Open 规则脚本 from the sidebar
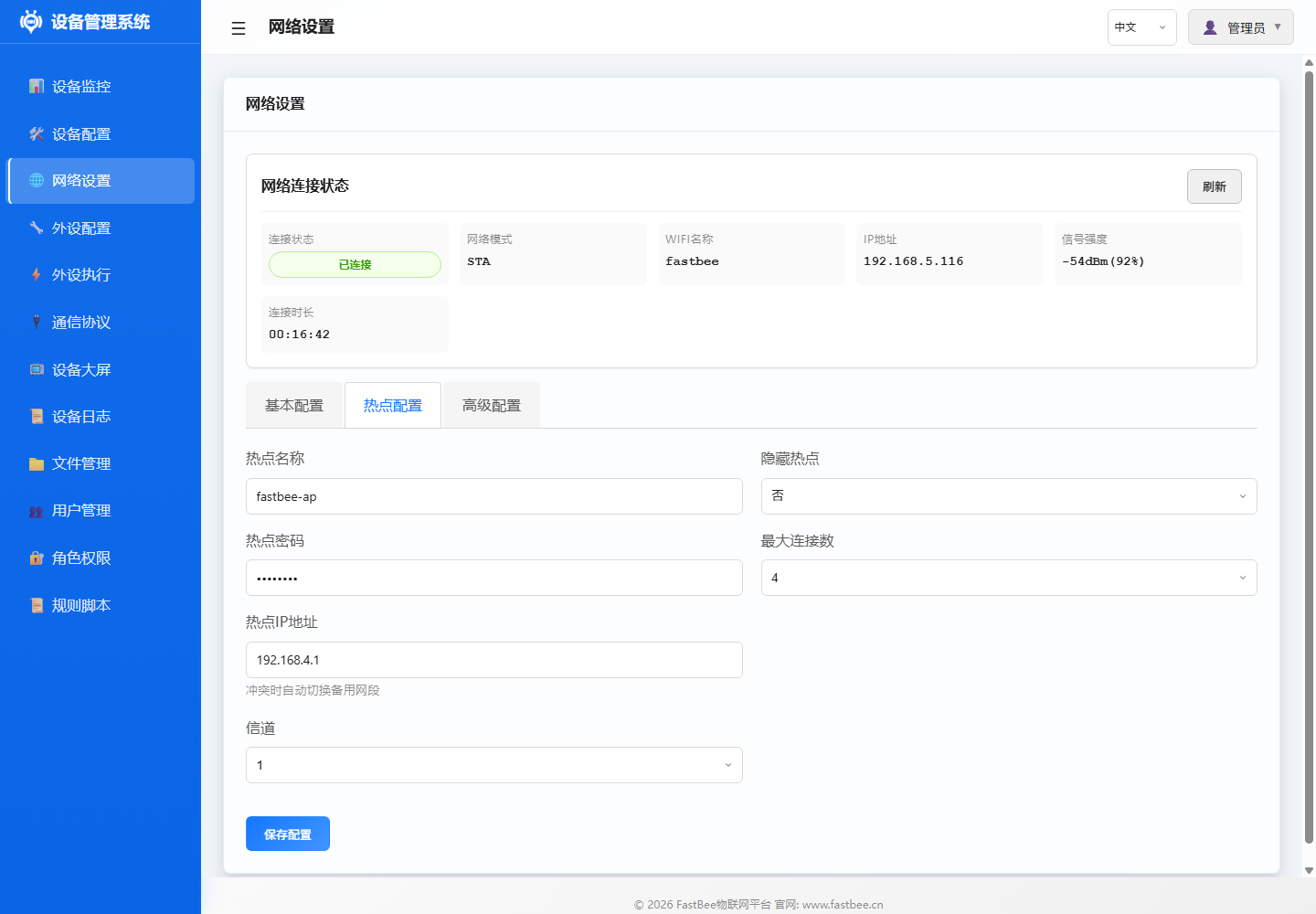 [x=101, y=605]
